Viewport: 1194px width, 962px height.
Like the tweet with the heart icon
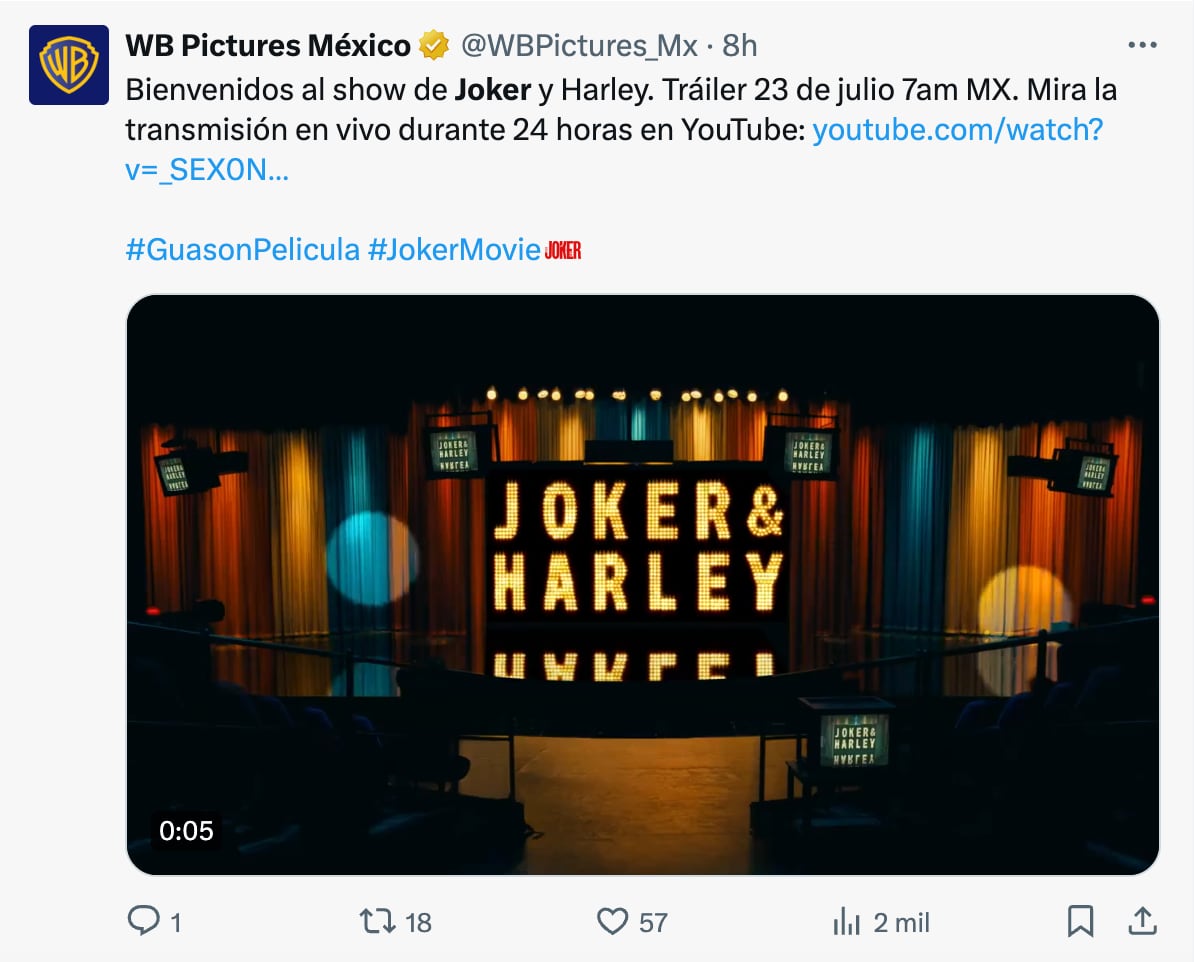click(x=612, y=921)
